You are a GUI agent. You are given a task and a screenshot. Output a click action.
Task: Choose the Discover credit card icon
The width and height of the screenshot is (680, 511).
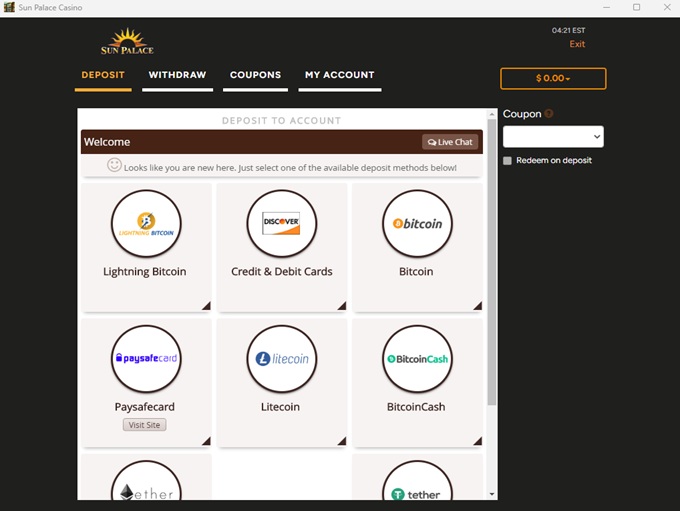281,224
